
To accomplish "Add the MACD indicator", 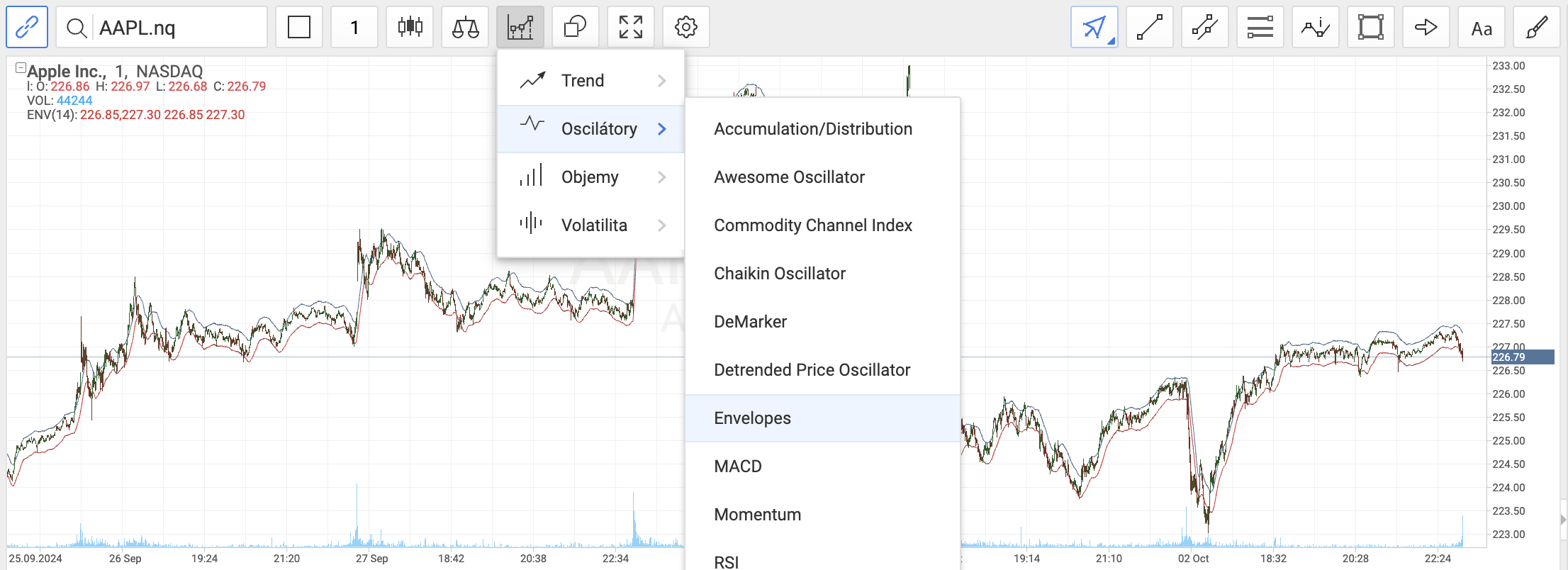I will click(x=822, y=466).
